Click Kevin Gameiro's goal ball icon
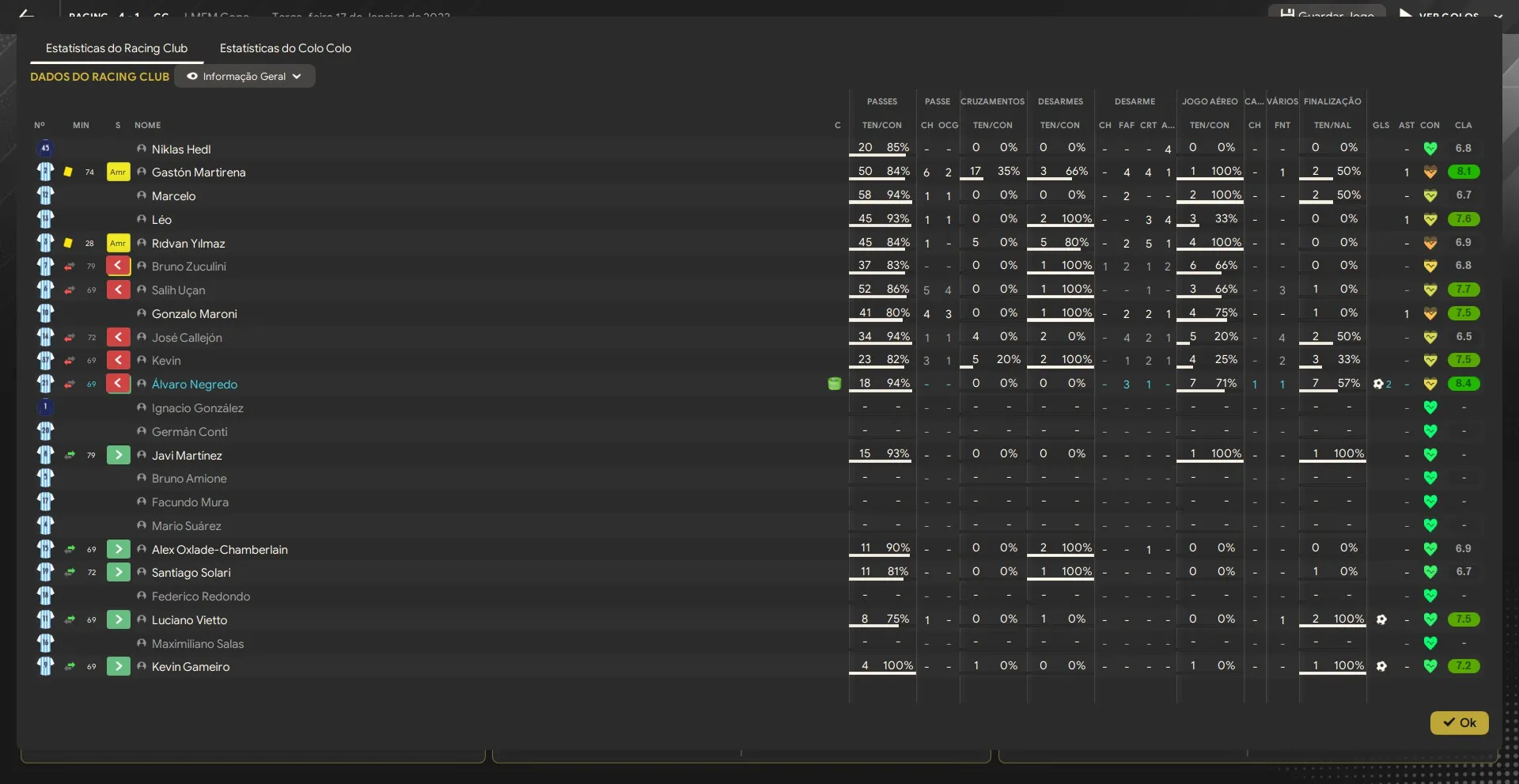The width and height of the screenshot is (1519, 784). point(1381,666)
